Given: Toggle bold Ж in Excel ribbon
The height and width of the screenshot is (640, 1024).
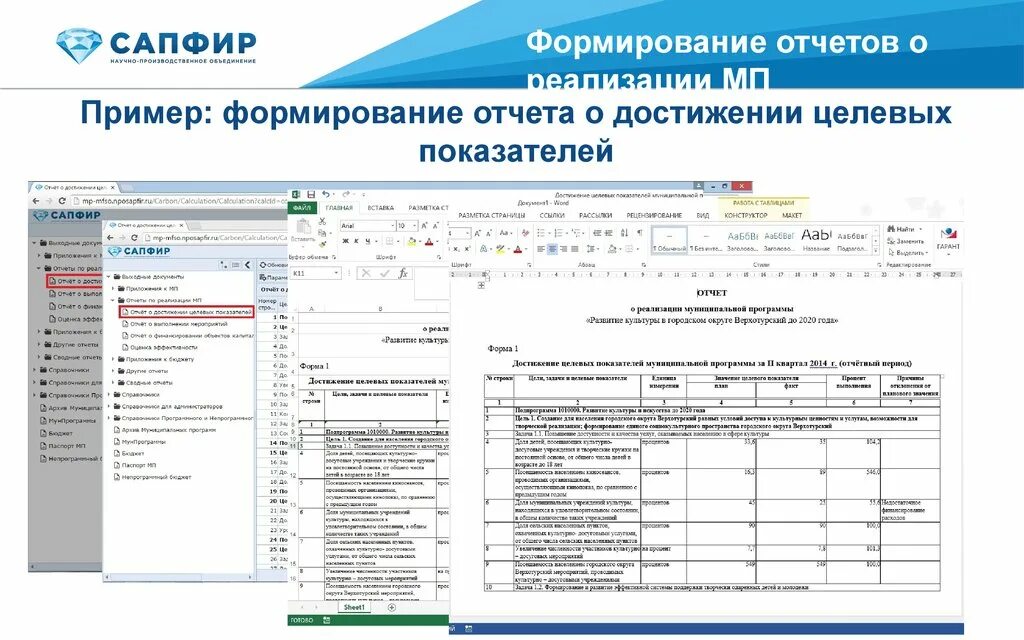Looking at the screenshot, I should 345,242.
